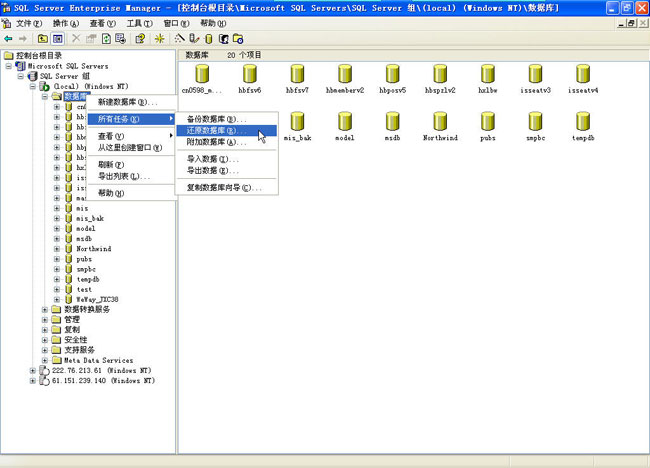Click the New database cylinder toolbar icon

pos(209,39)
